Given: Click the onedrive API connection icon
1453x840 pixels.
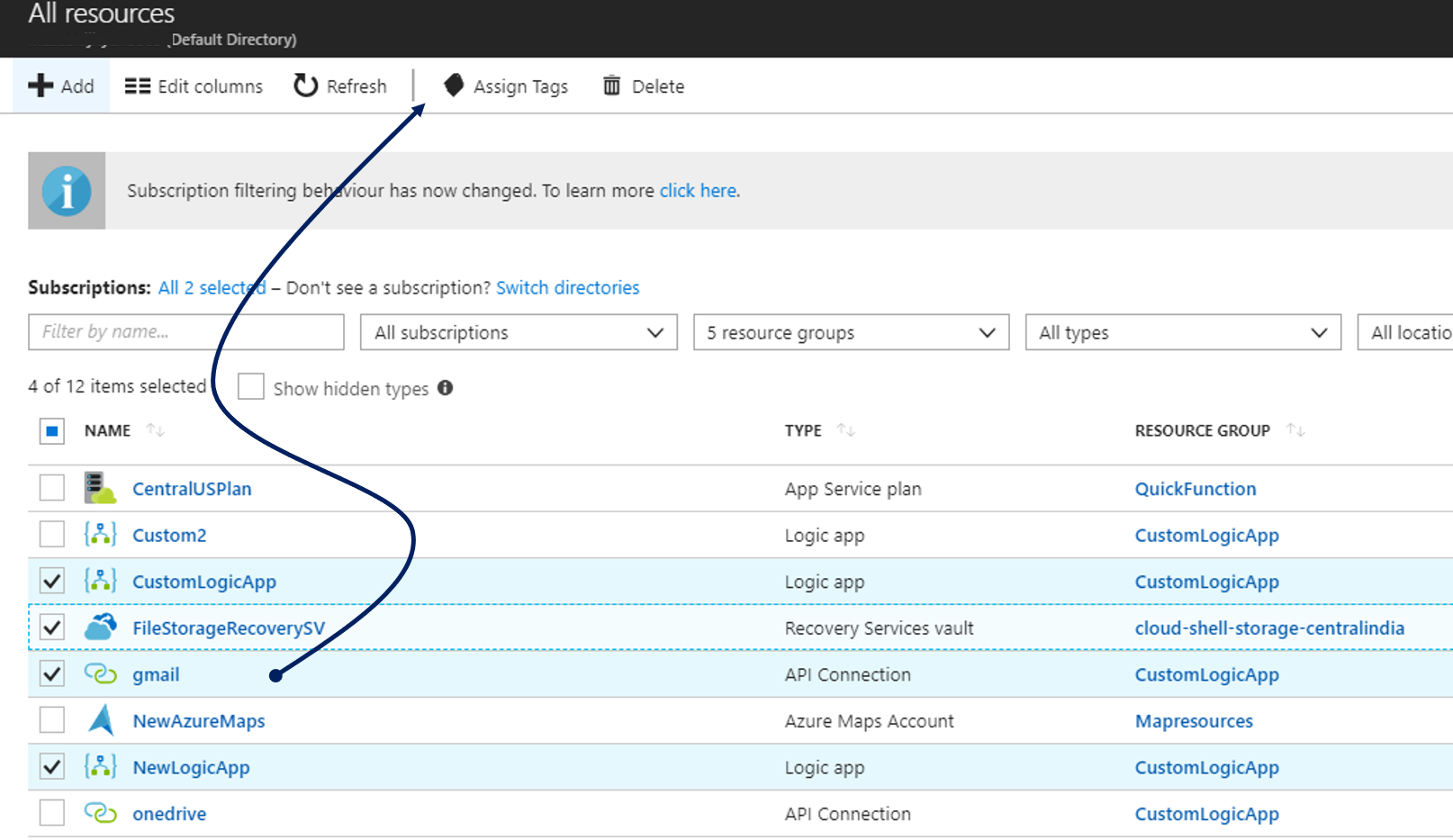Looking at the screenshot, I should point(100,813).
